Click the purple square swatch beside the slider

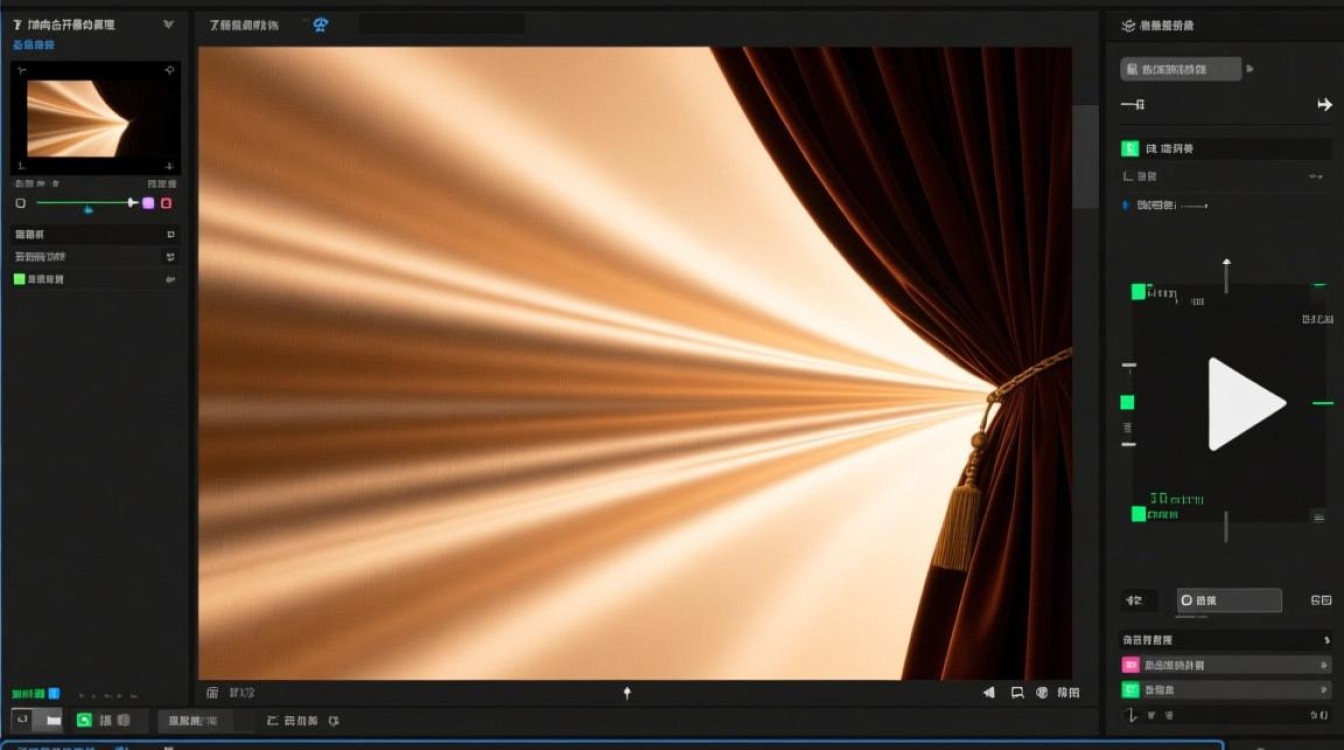[148, 203]
